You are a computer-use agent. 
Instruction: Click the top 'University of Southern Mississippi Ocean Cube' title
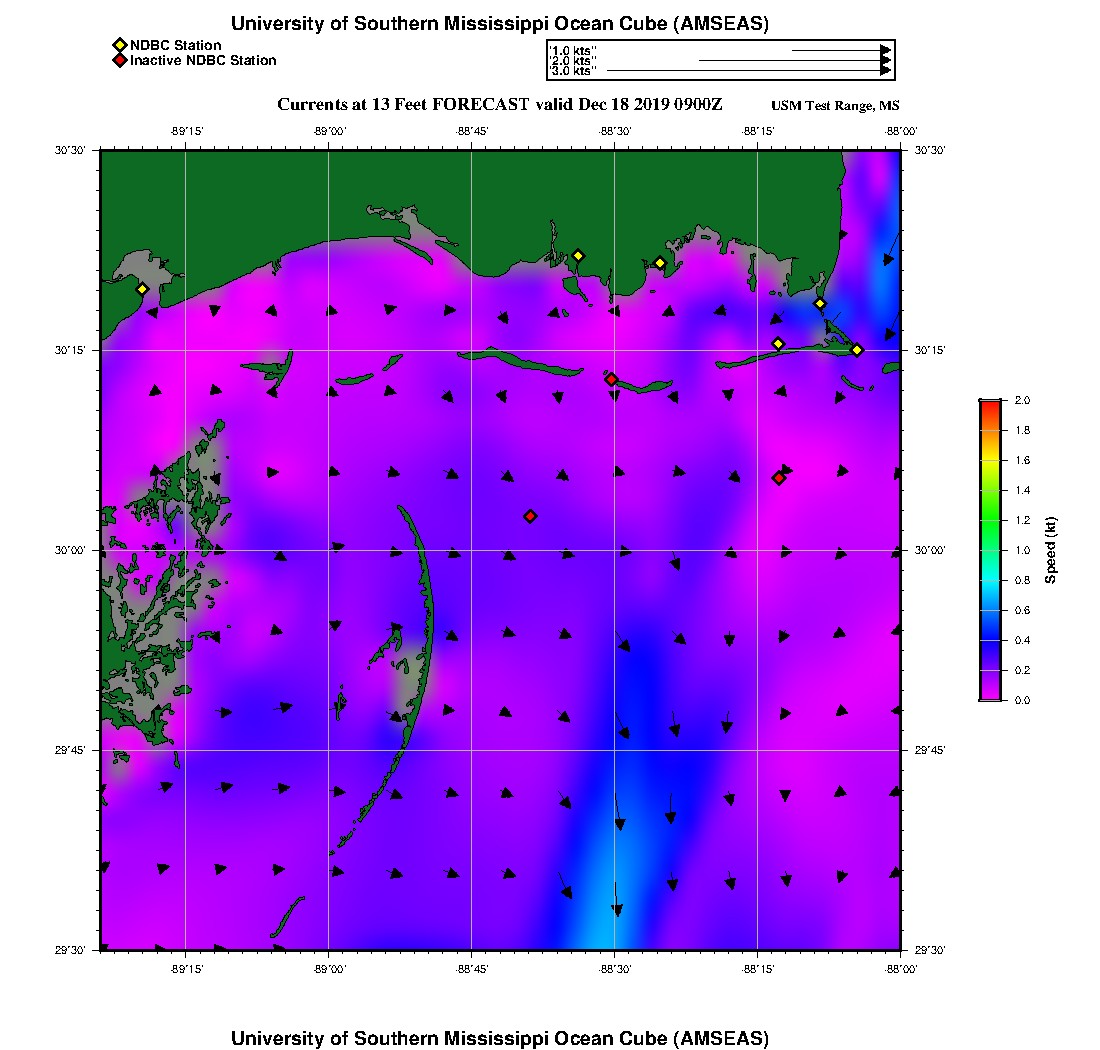pyautogui.click(x=500, y=24)
